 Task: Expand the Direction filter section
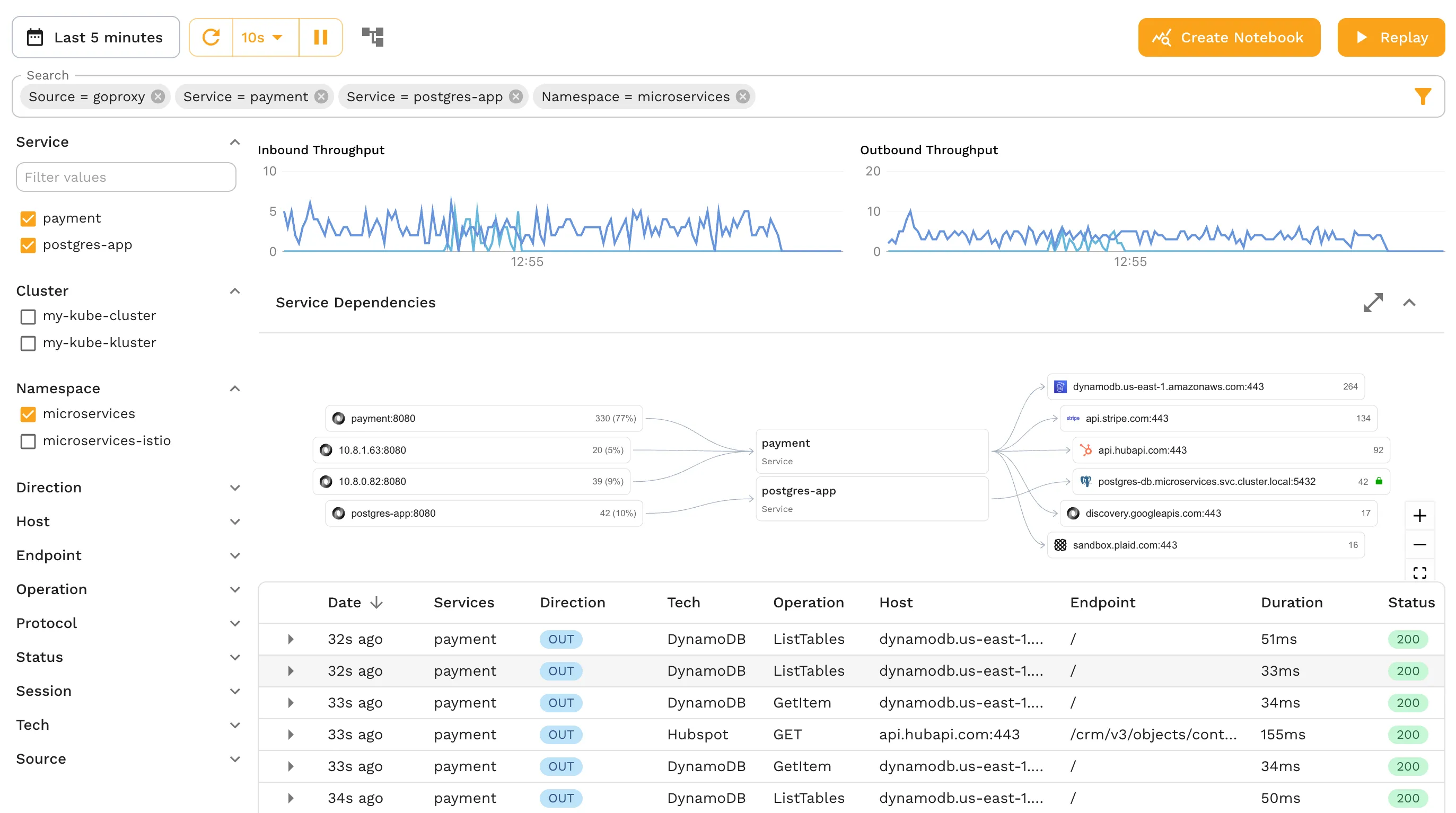point(235,487)
